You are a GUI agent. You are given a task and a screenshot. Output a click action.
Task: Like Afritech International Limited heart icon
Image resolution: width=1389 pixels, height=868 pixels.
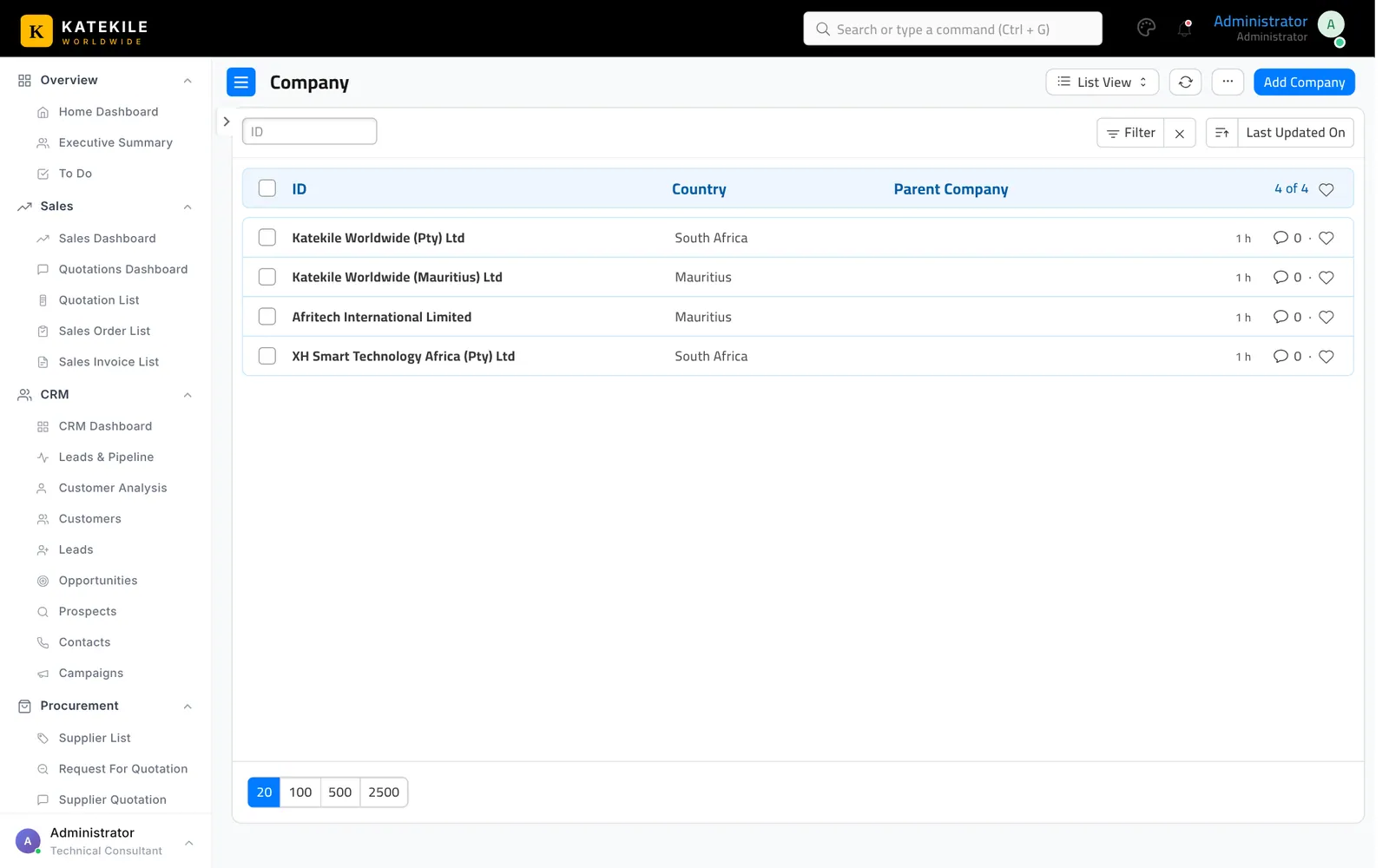click(1326, 317)
